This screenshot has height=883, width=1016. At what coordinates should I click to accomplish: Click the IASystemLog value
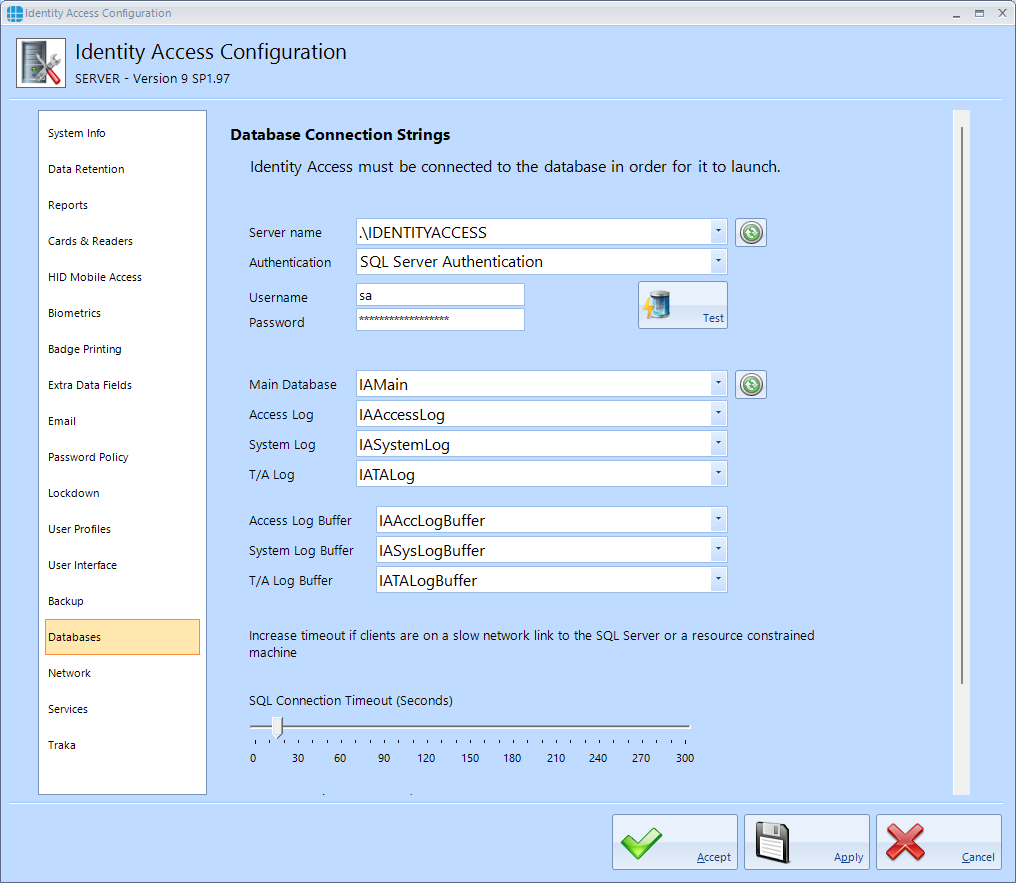[404, 445]
